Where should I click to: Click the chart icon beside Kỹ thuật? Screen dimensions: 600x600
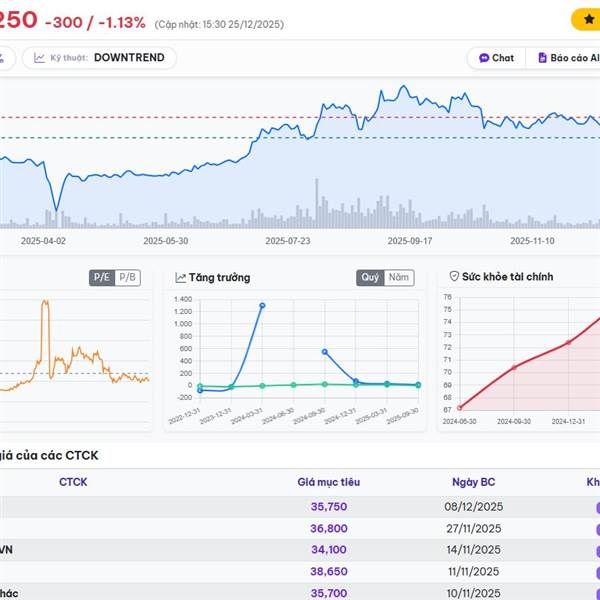39,58
